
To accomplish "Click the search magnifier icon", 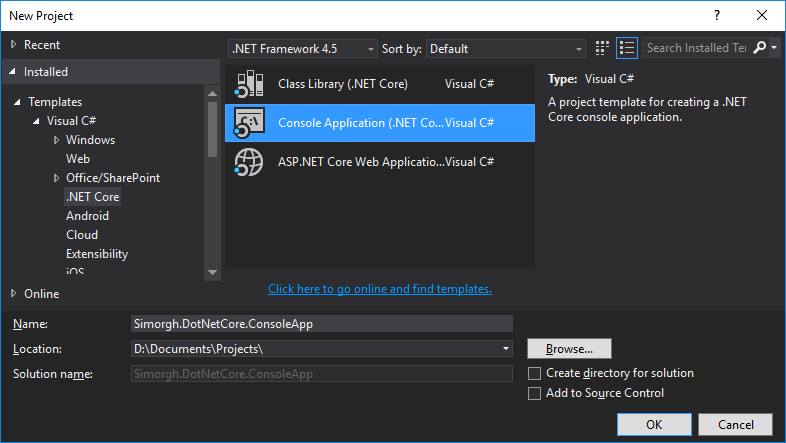I will 759,48.
